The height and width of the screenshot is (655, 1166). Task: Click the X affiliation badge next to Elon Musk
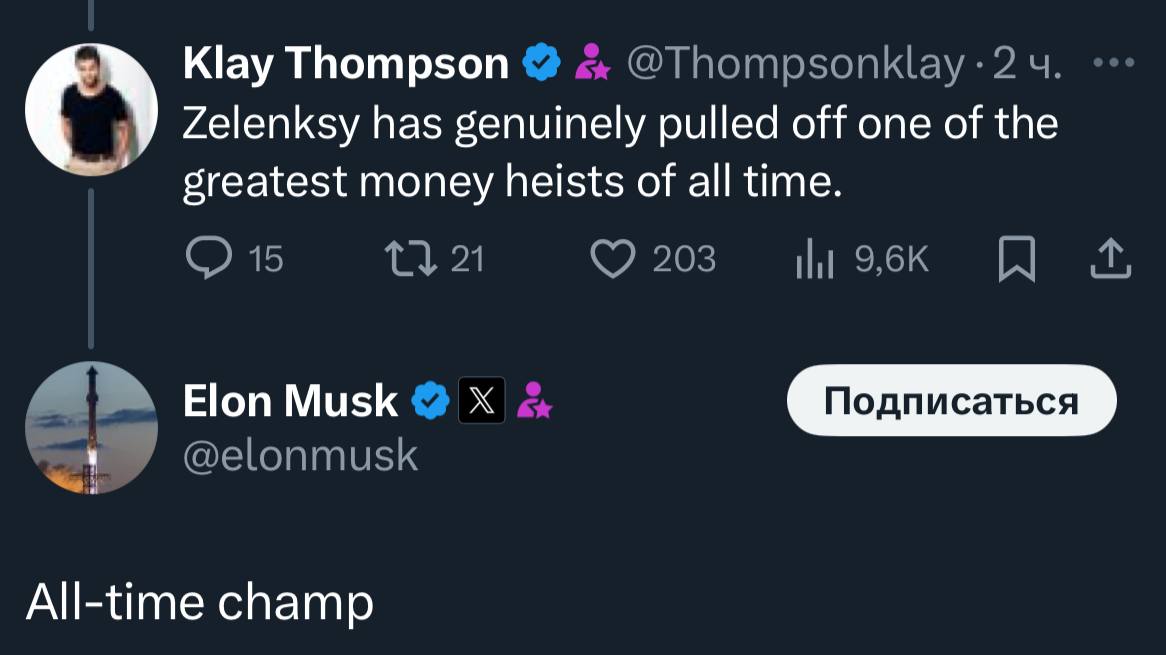coord(481,401)
